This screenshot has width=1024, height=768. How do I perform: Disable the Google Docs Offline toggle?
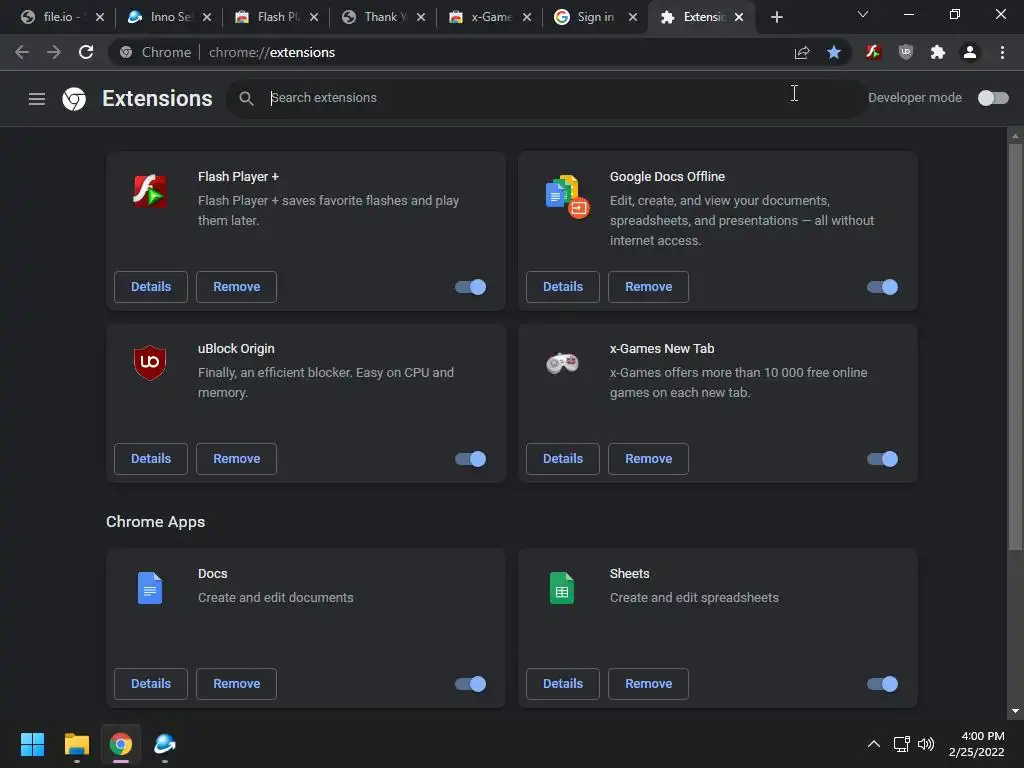point(882,287)
